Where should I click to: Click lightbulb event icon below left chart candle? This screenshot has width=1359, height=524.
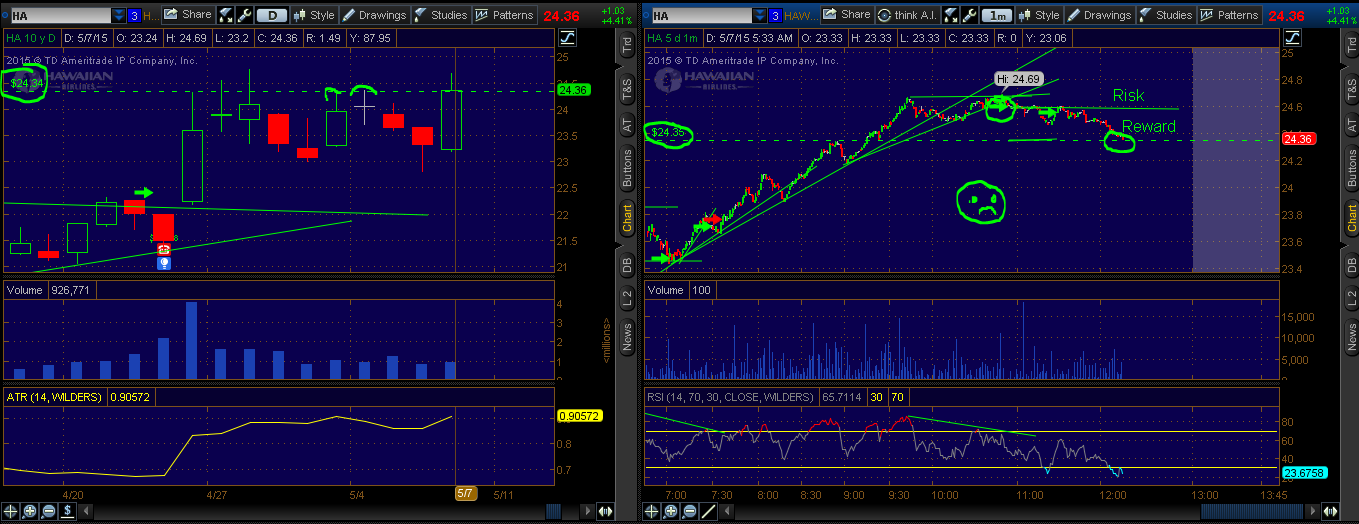[164, 263]
